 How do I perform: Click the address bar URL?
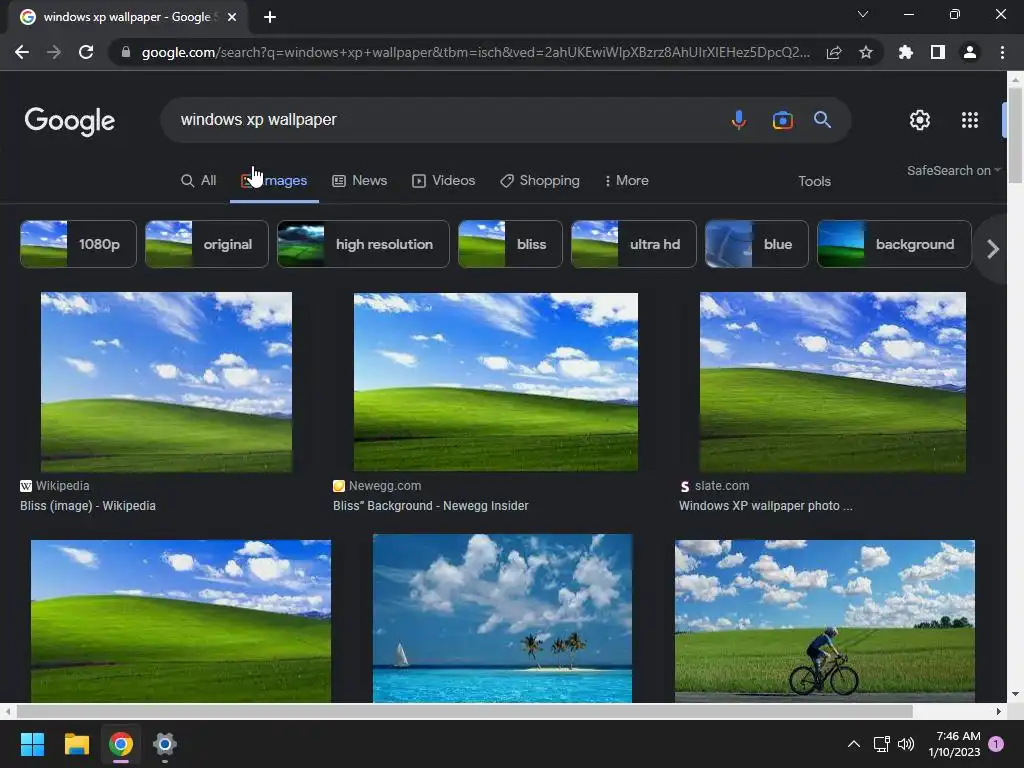pyautogui.click(x=475, y=52)
